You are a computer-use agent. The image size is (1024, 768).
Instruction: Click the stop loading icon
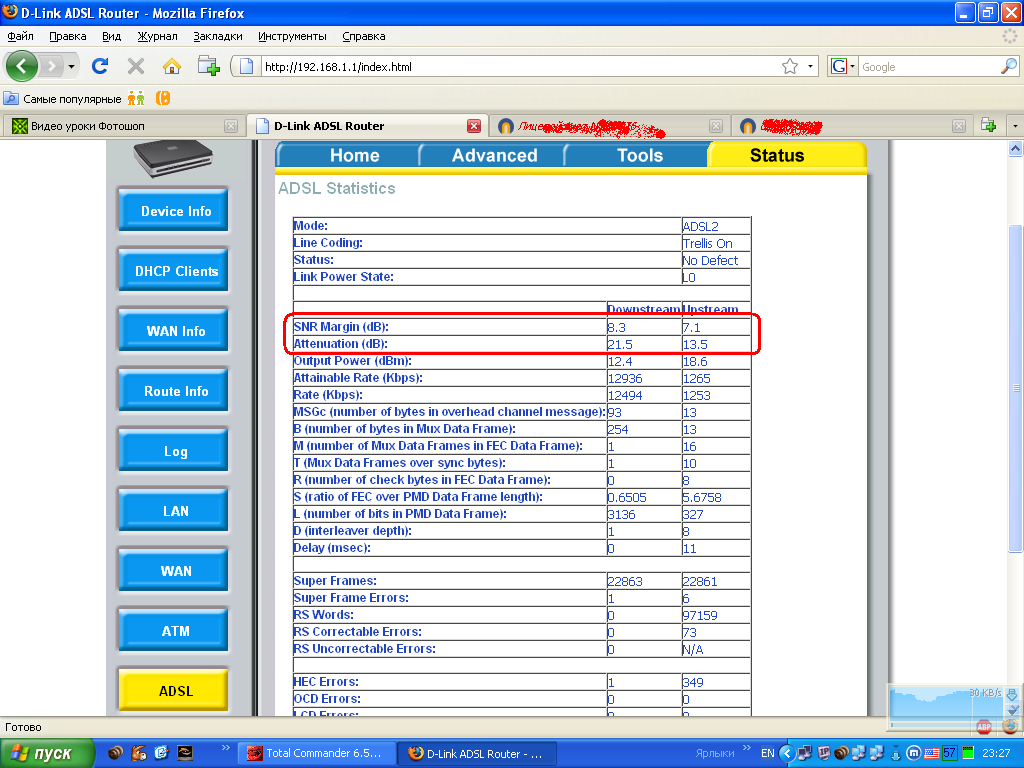(x=136, y=66)
